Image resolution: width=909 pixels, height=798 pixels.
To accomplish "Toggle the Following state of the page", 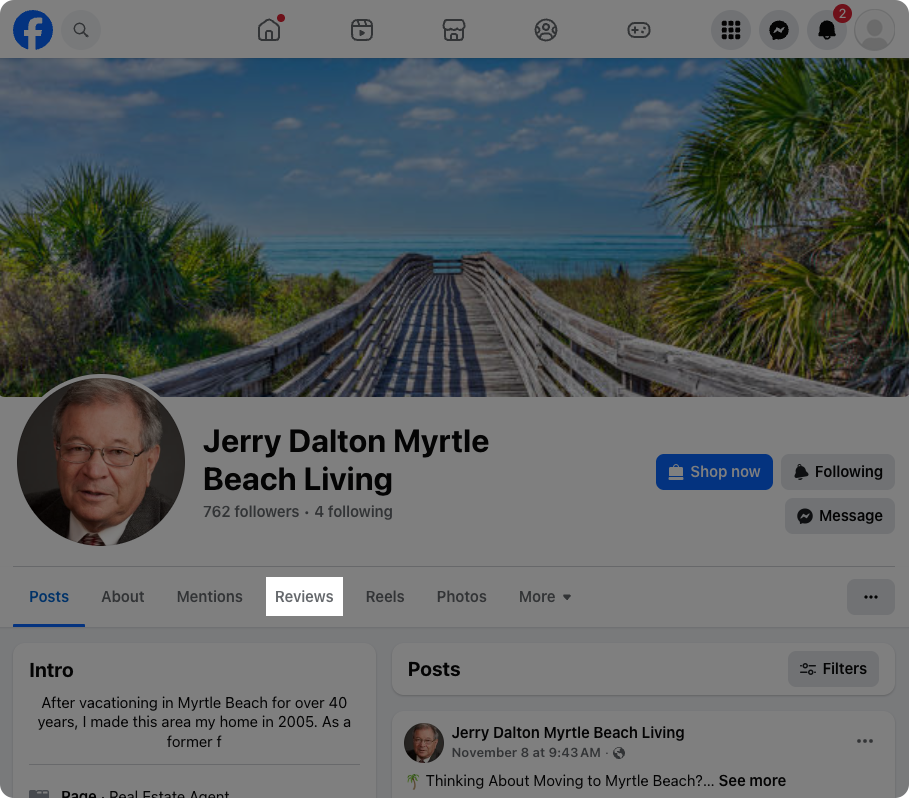I will coord(838,471).
